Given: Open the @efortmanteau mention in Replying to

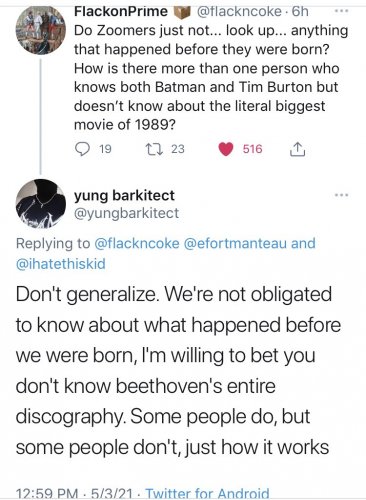Looking at the screenshot, I should [x=235, y=243].
